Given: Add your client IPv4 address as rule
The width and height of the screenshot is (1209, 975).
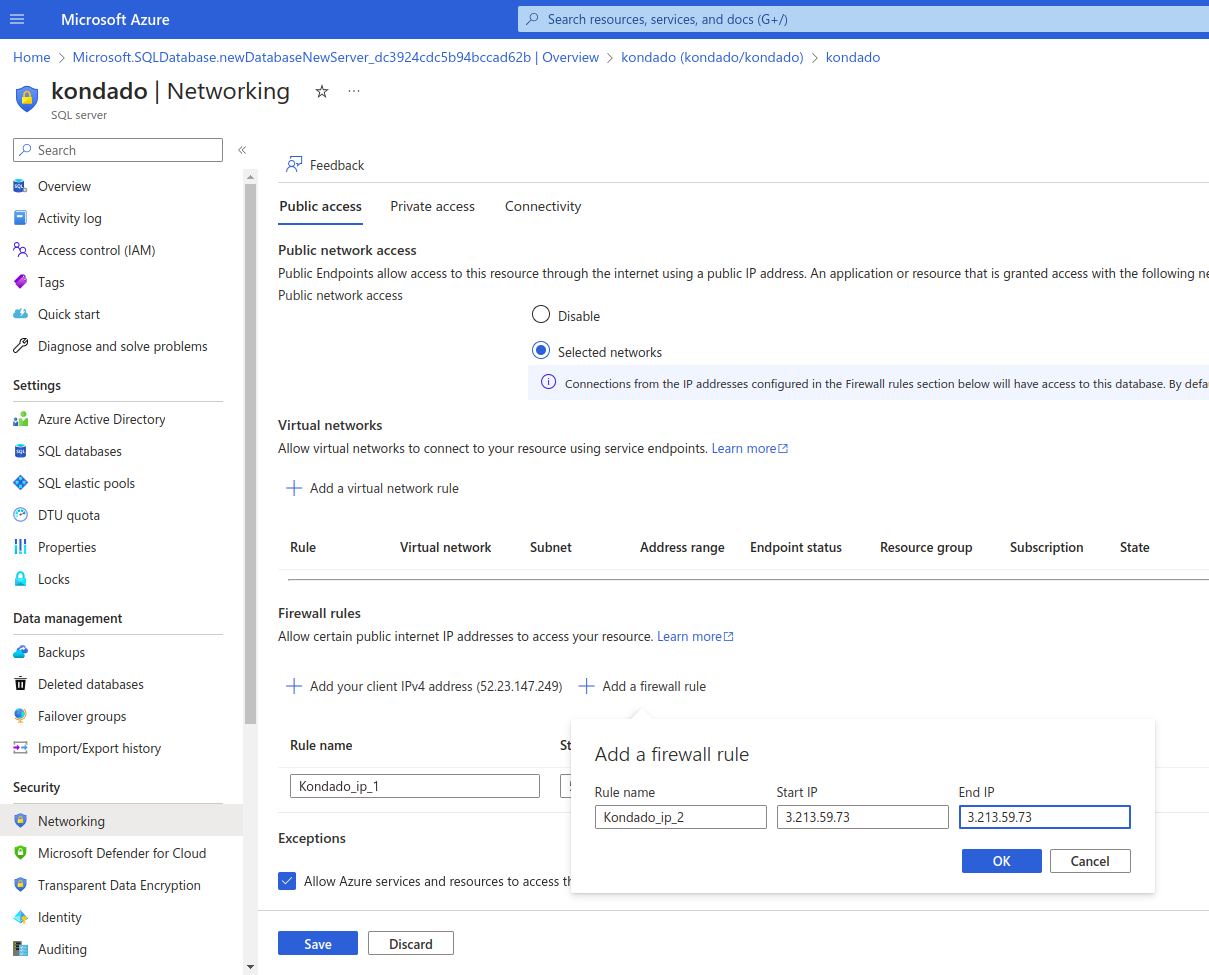Looking at the screenshot, I should pyautogui.click(x=424, y=686).
